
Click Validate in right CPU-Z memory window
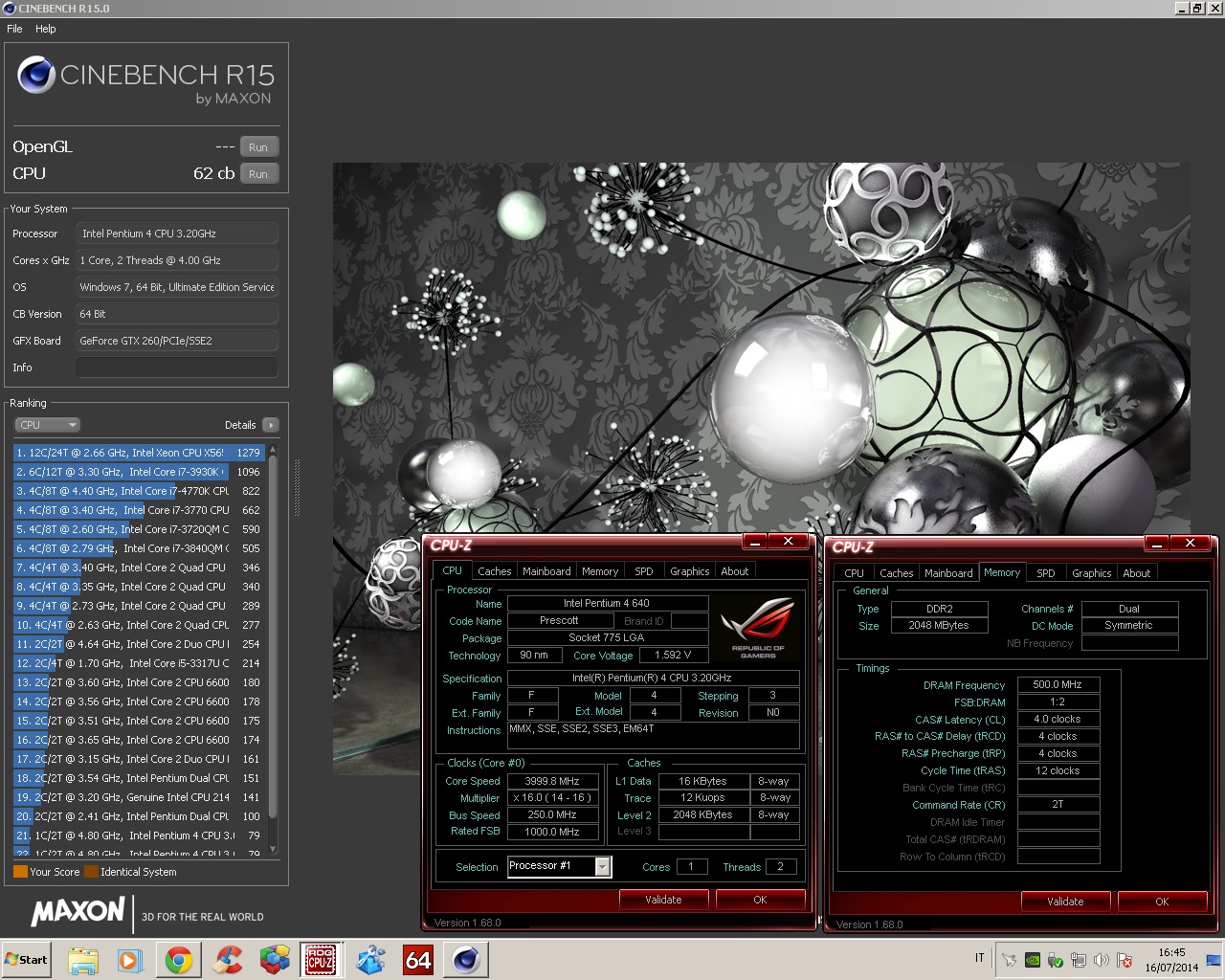pos(1065,902)
